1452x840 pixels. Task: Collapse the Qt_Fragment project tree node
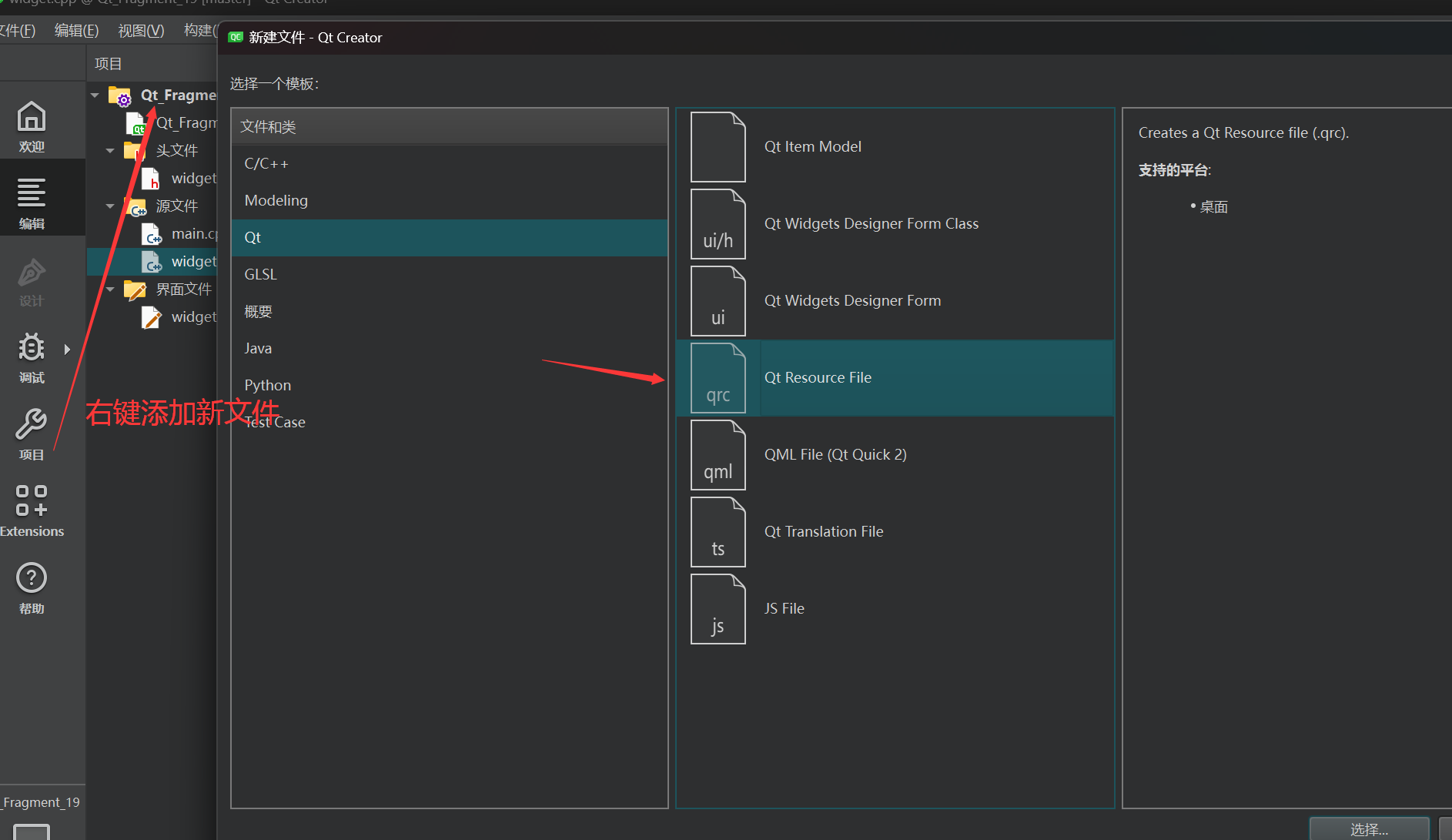(x=95, y=95)
